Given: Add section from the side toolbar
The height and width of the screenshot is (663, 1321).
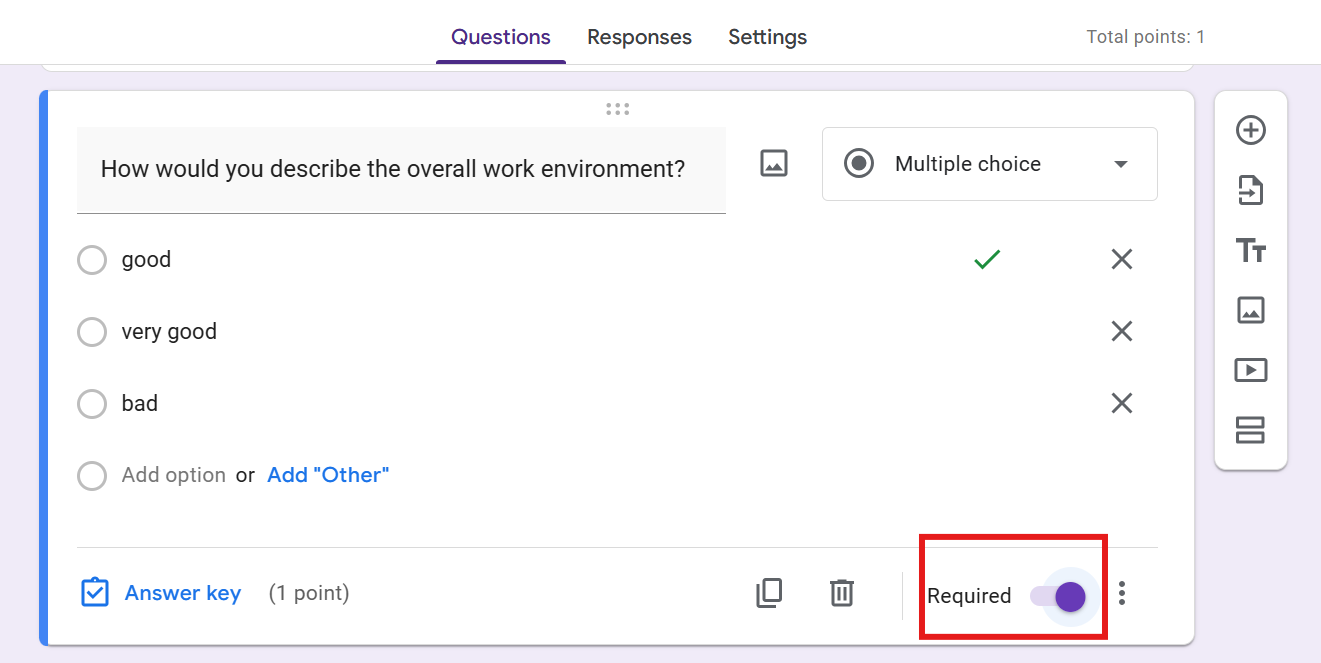Looking at the screenshot, I should click(1251, 430).
